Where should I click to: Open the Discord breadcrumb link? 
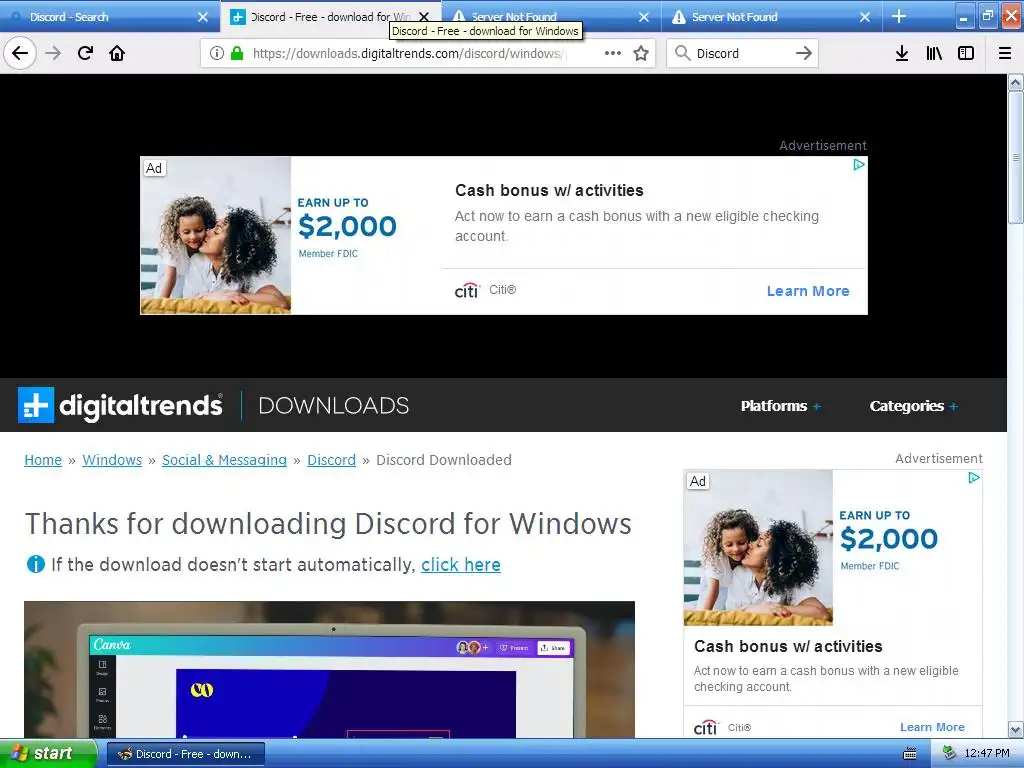tap(331, 460)
